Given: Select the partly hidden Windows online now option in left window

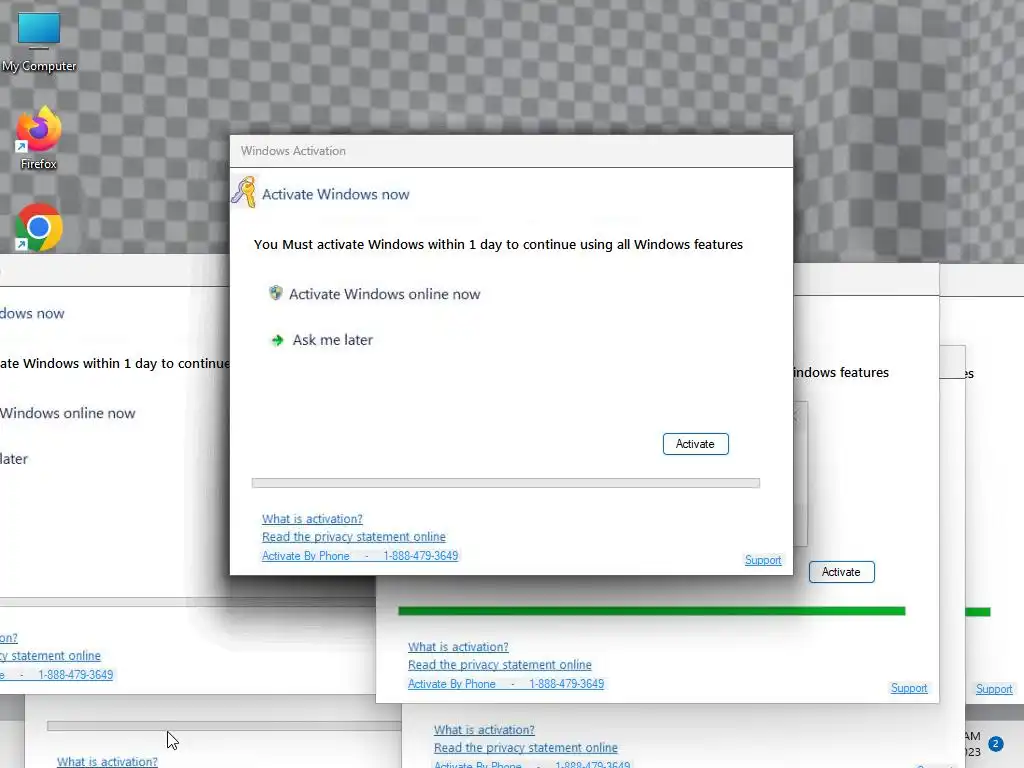Looking at the screenshot, I should point(67,413).
